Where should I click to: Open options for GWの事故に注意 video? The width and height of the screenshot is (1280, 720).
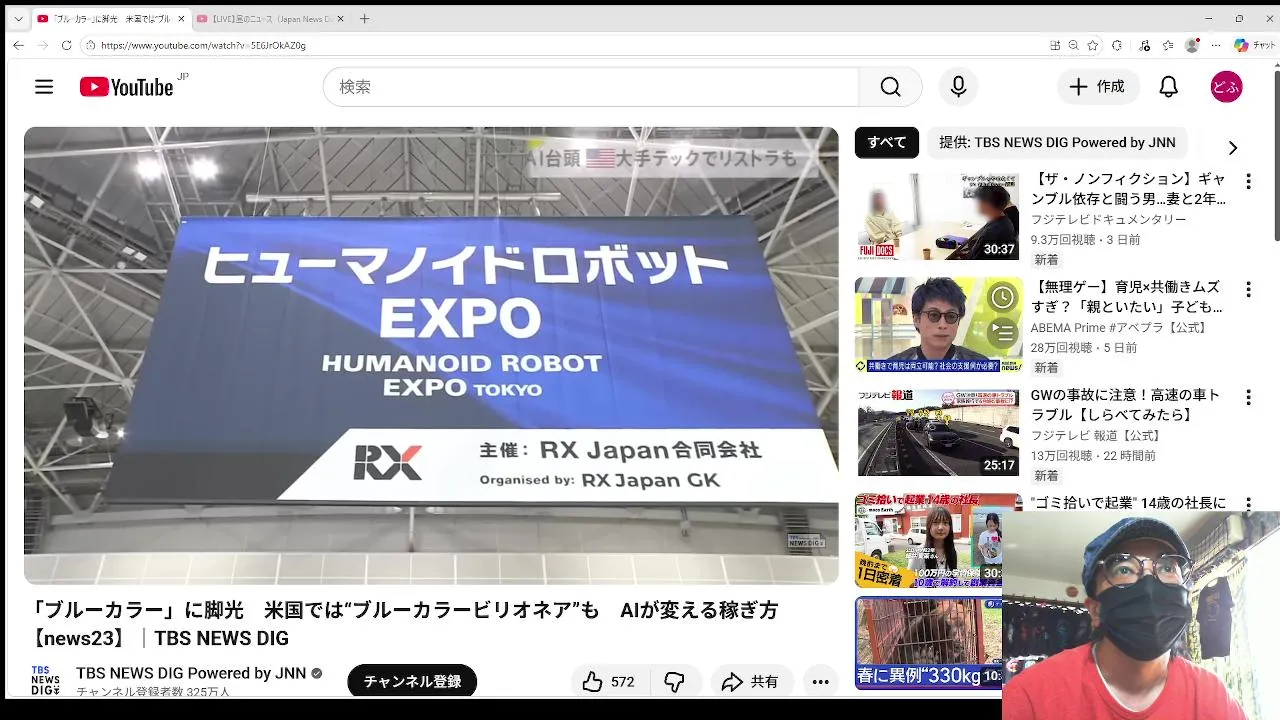tap(1248, 398)
